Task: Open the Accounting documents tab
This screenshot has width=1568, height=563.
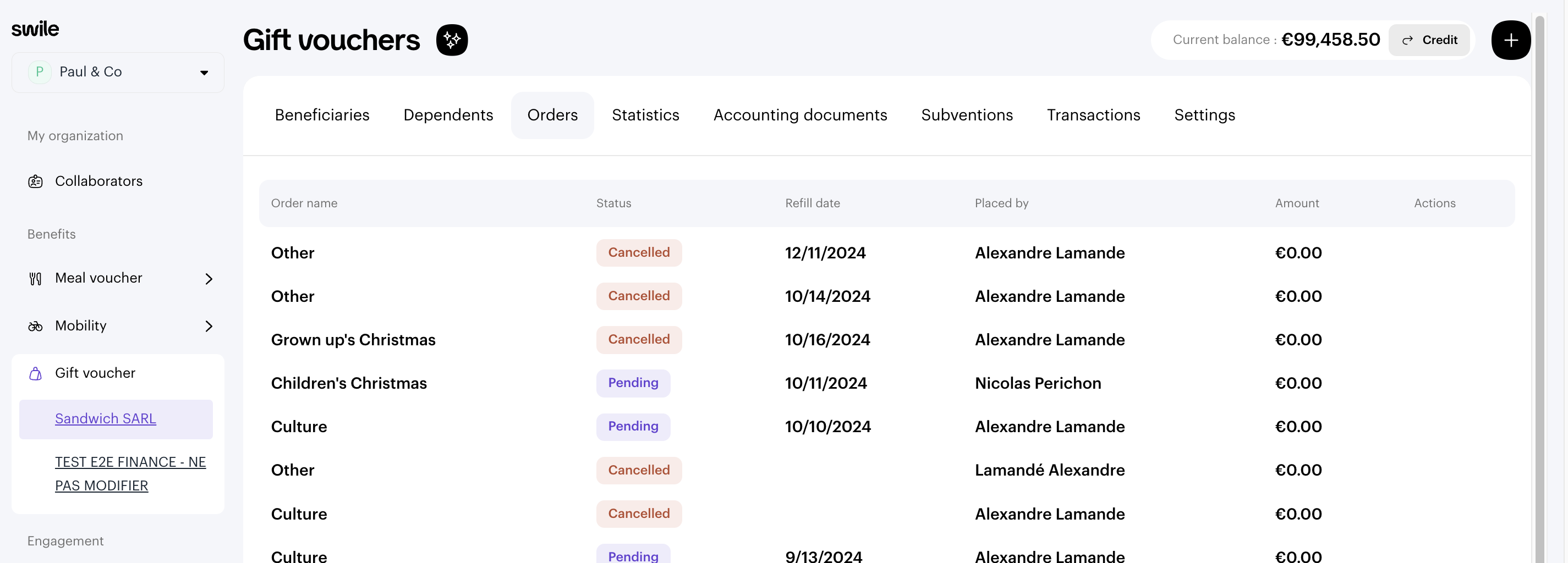Action: tap(800, 115)
